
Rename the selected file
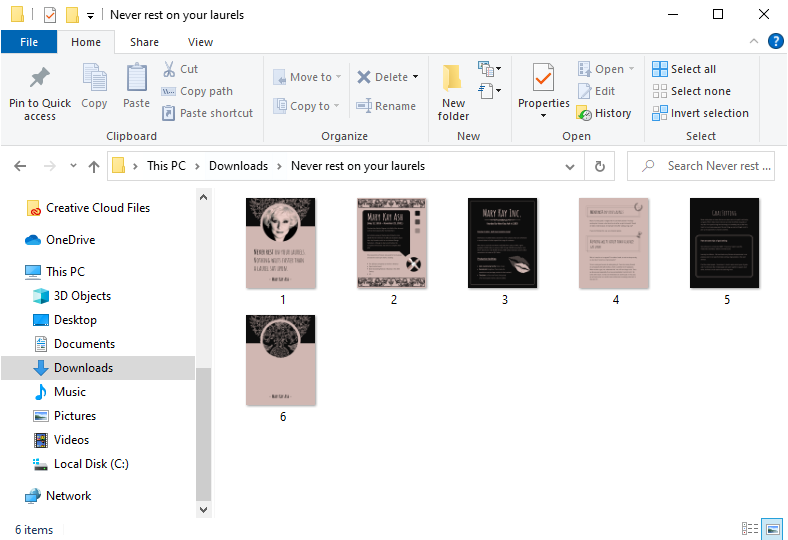[x=386, y=106]
